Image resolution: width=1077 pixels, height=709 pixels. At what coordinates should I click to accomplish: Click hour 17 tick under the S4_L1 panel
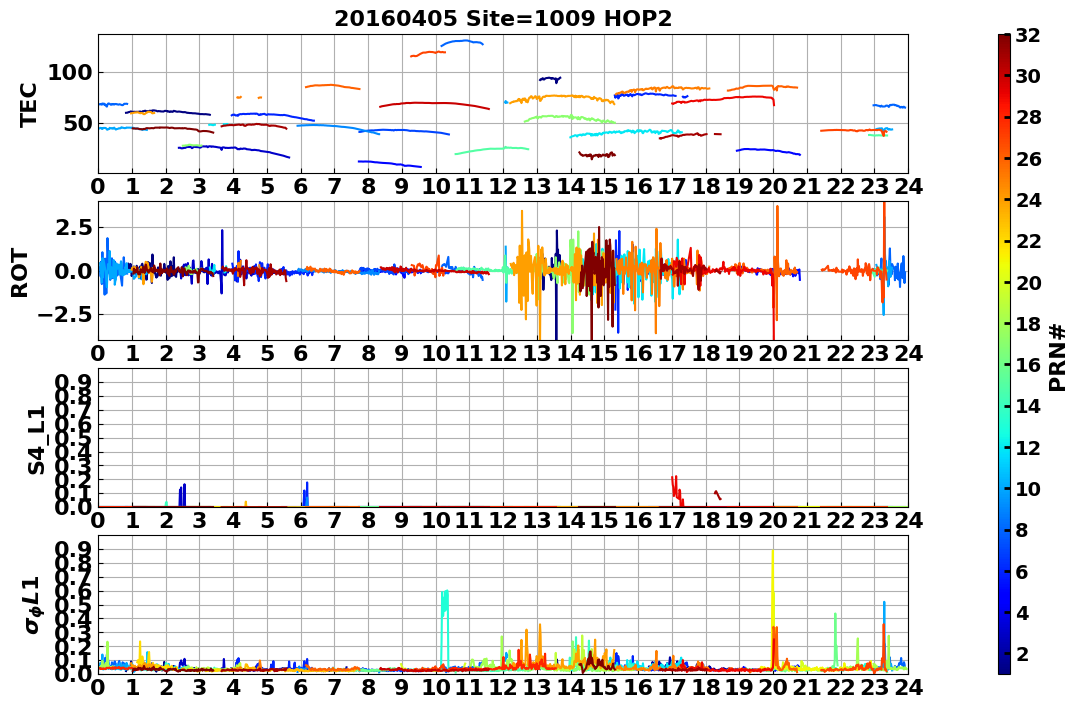pyautogui.click(x=672, y=521)
